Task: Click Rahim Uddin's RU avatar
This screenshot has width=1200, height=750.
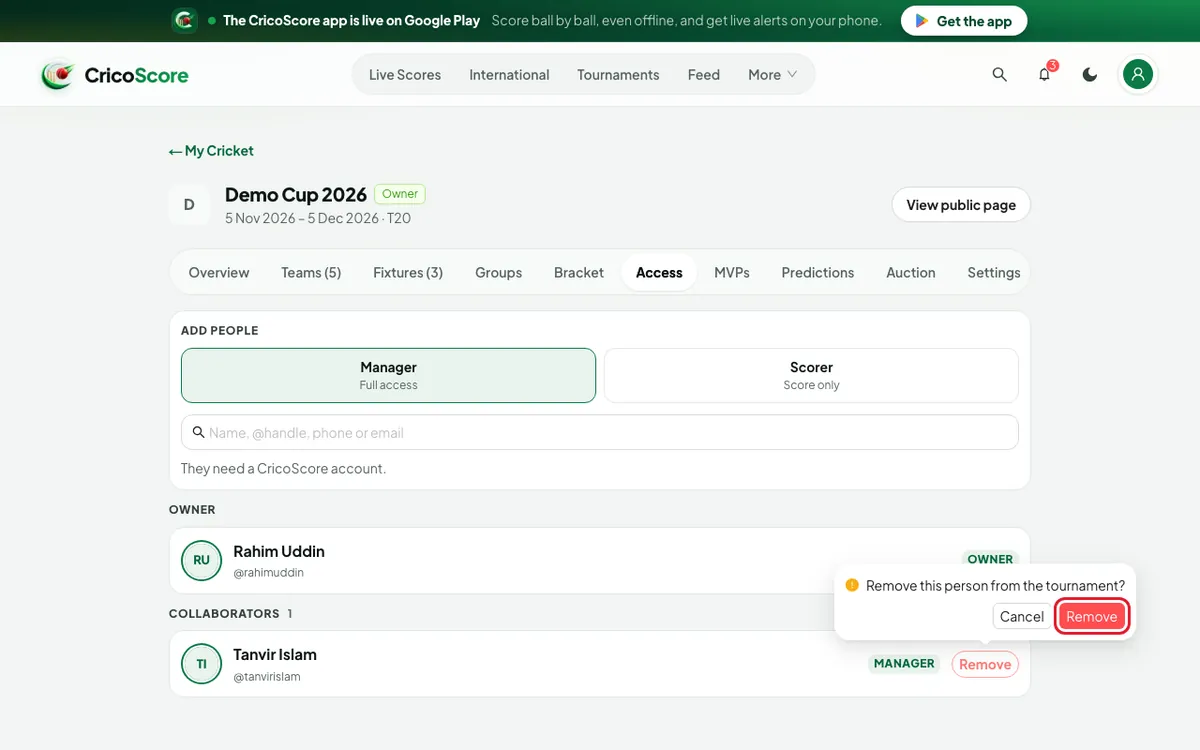Action: pos(201,560)
